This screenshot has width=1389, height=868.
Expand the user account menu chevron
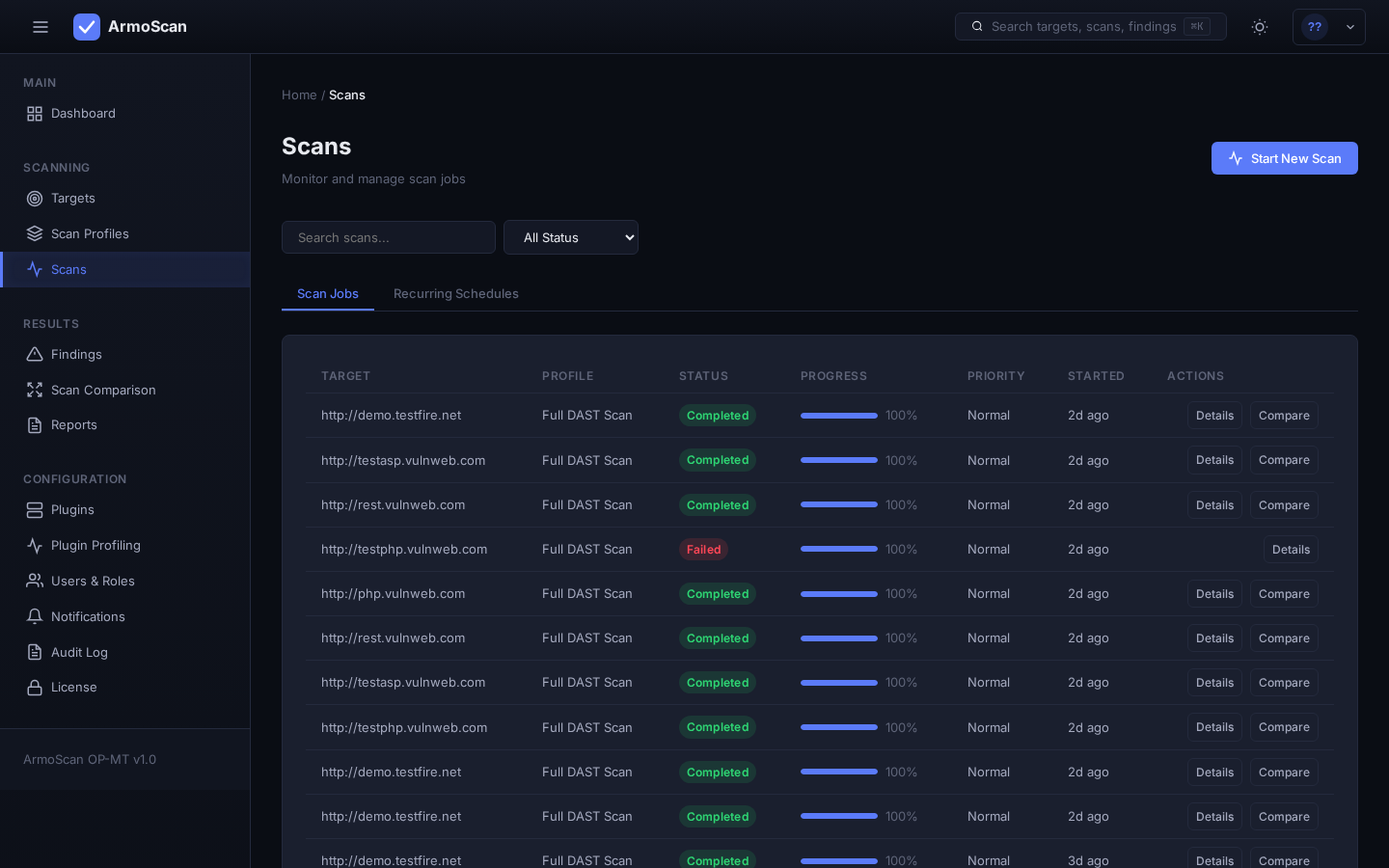click(1350, 27)
